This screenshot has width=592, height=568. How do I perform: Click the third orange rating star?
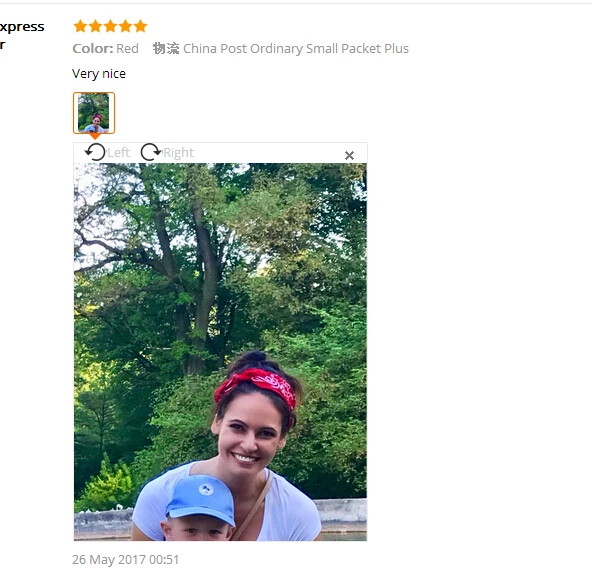click(x=110, y=26)
